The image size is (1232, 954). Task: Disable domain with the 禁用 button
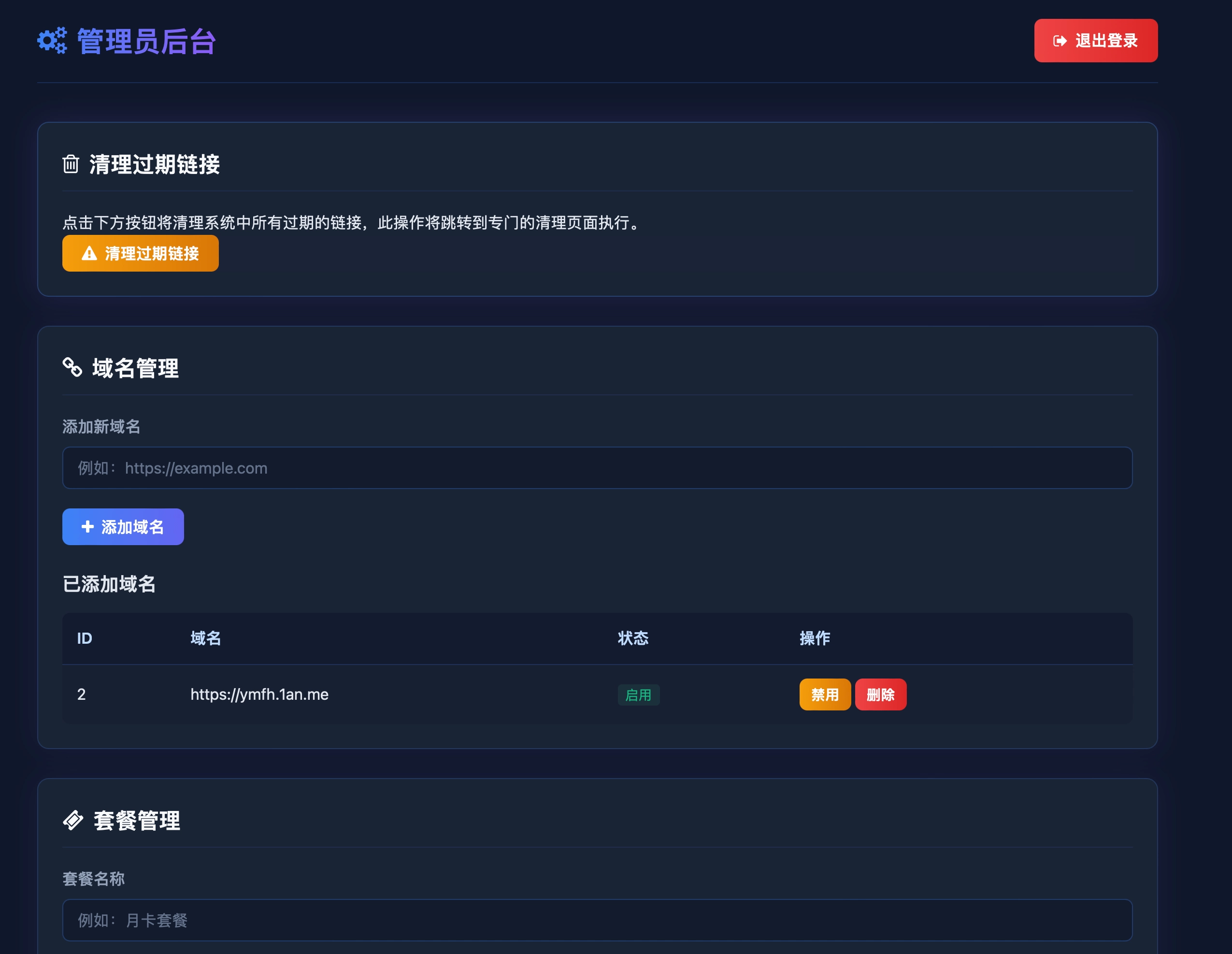pyautogui.click(x=824, y=694)
